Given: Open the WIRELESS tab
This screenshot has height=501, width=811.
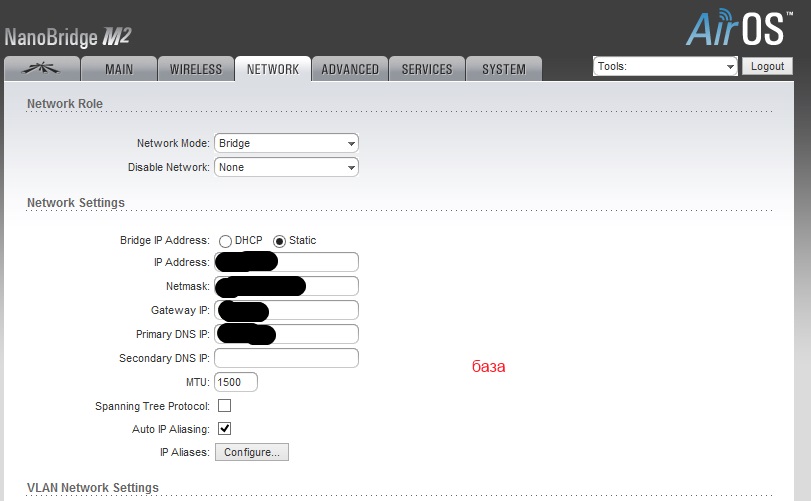Looking at the screenshot, I should [x=196, y=69].
